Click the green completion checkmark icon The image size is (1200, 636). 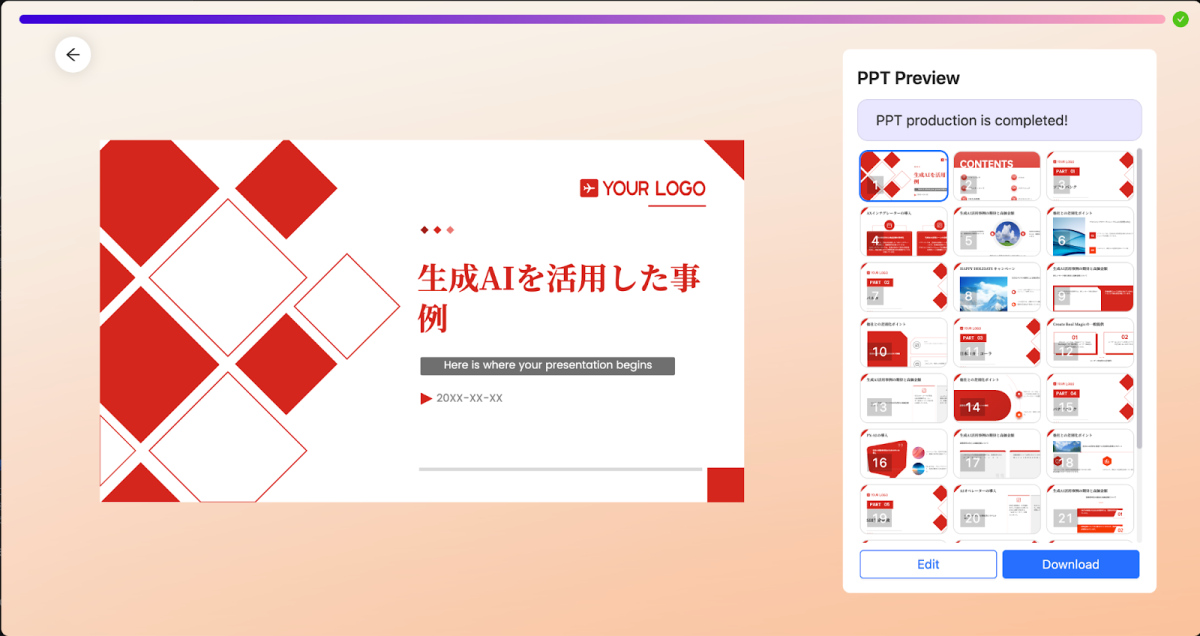(1180, 19)
